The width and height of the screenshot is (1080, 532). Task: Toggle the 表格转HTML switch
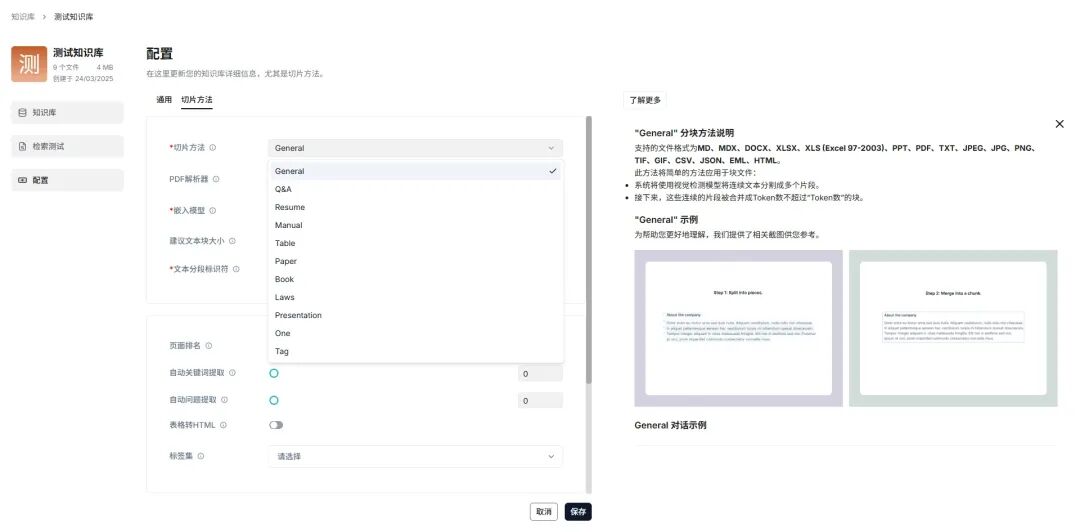(276, 425)
